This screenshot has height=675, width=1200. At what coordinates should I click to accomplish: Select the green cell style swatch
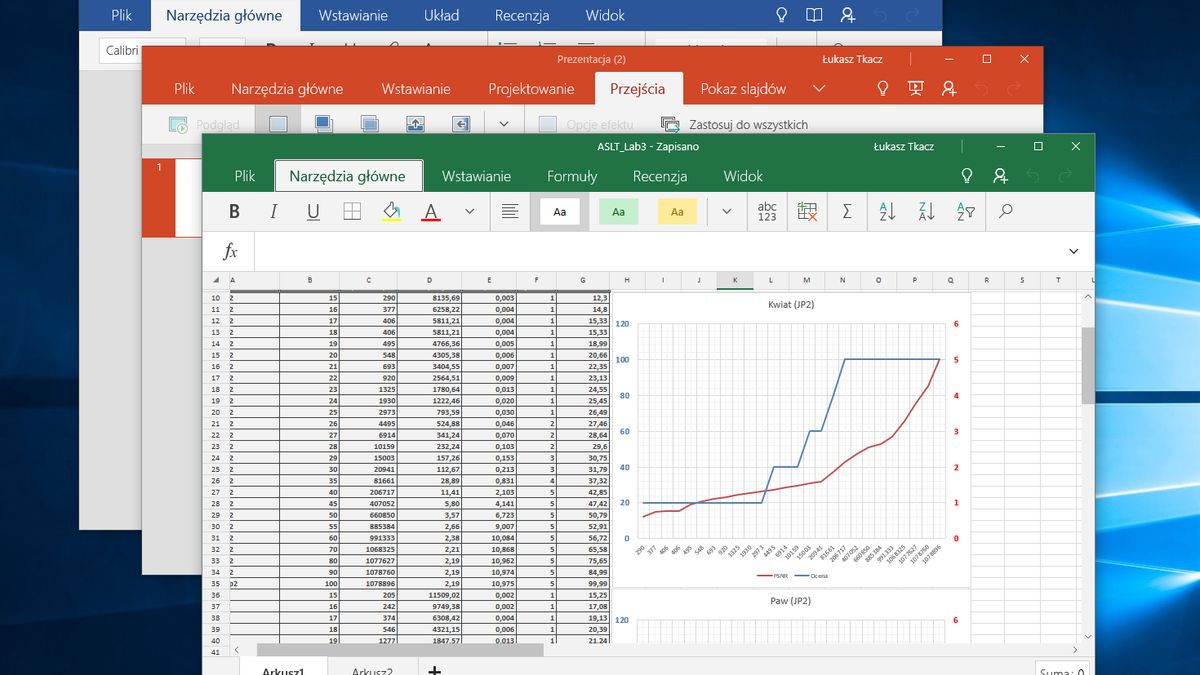[619, 211]
